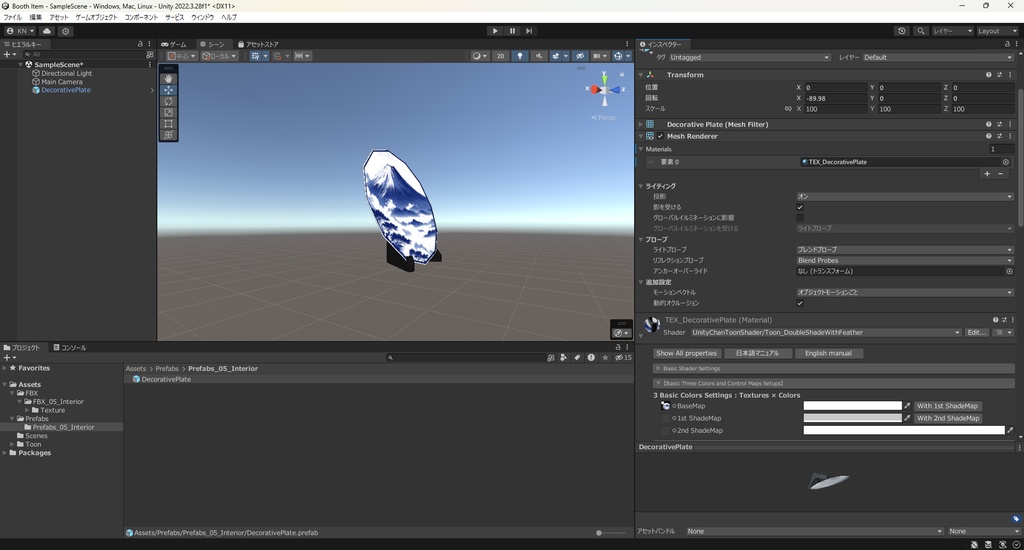The image size is (1024, 550).
Task: Select the Scale tool
Action: coord(168,112)
